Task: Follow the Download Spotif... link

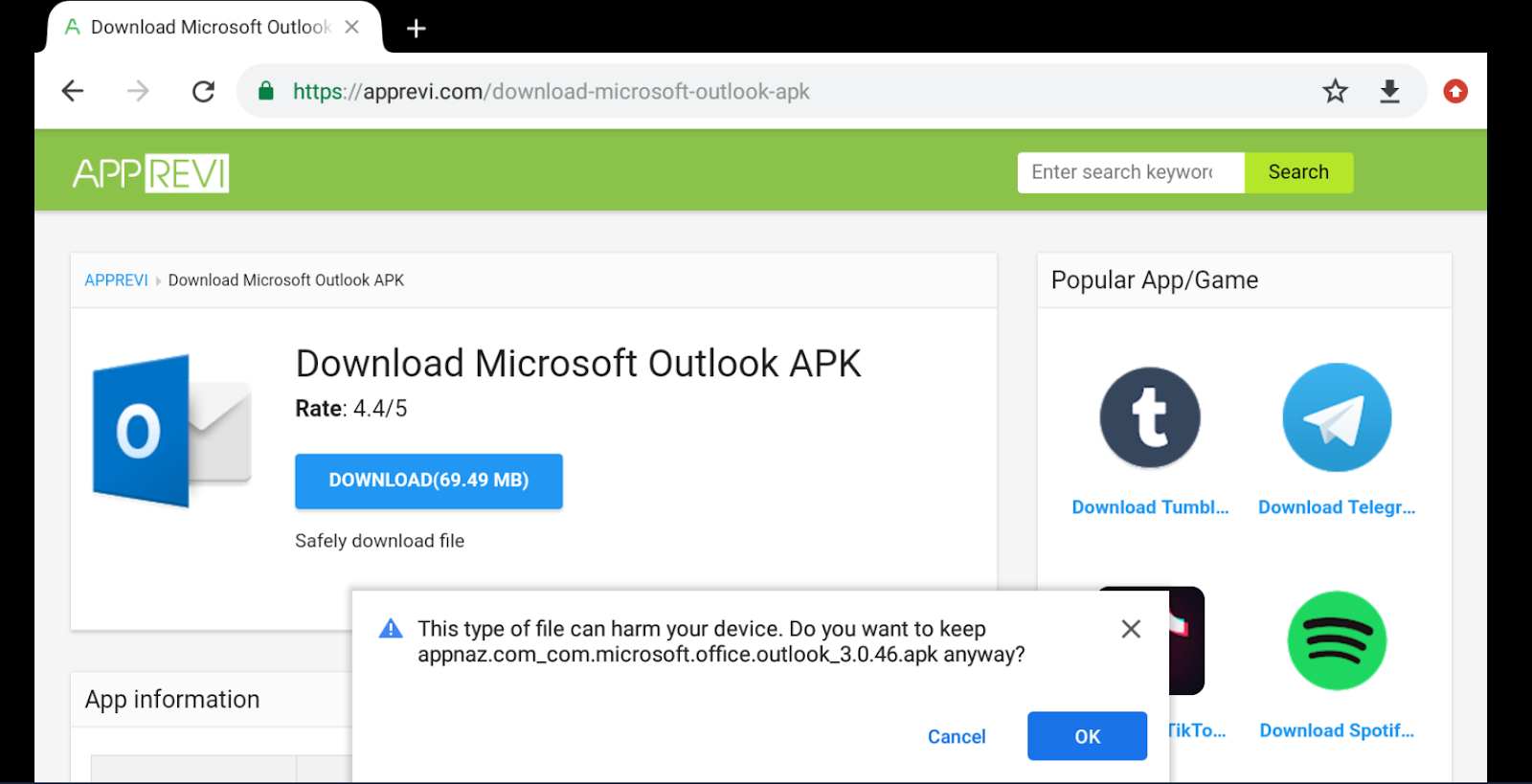Action: pyautogui.click(x=1337, y=730)
